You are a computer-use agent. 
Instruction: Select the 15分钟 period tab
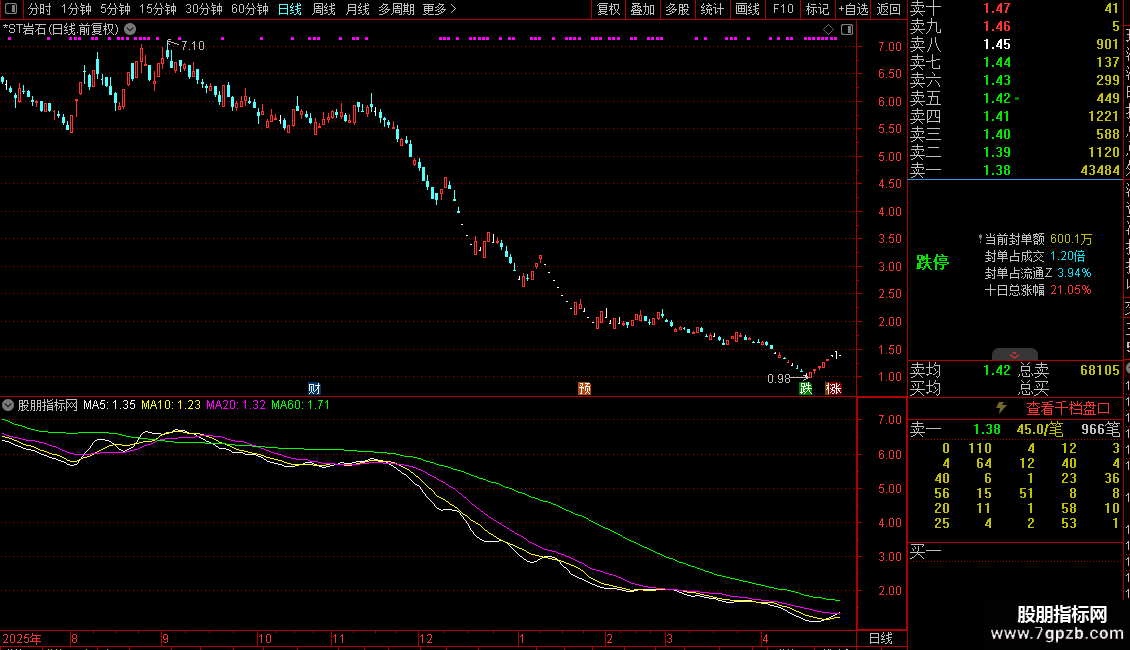point(158,9)
